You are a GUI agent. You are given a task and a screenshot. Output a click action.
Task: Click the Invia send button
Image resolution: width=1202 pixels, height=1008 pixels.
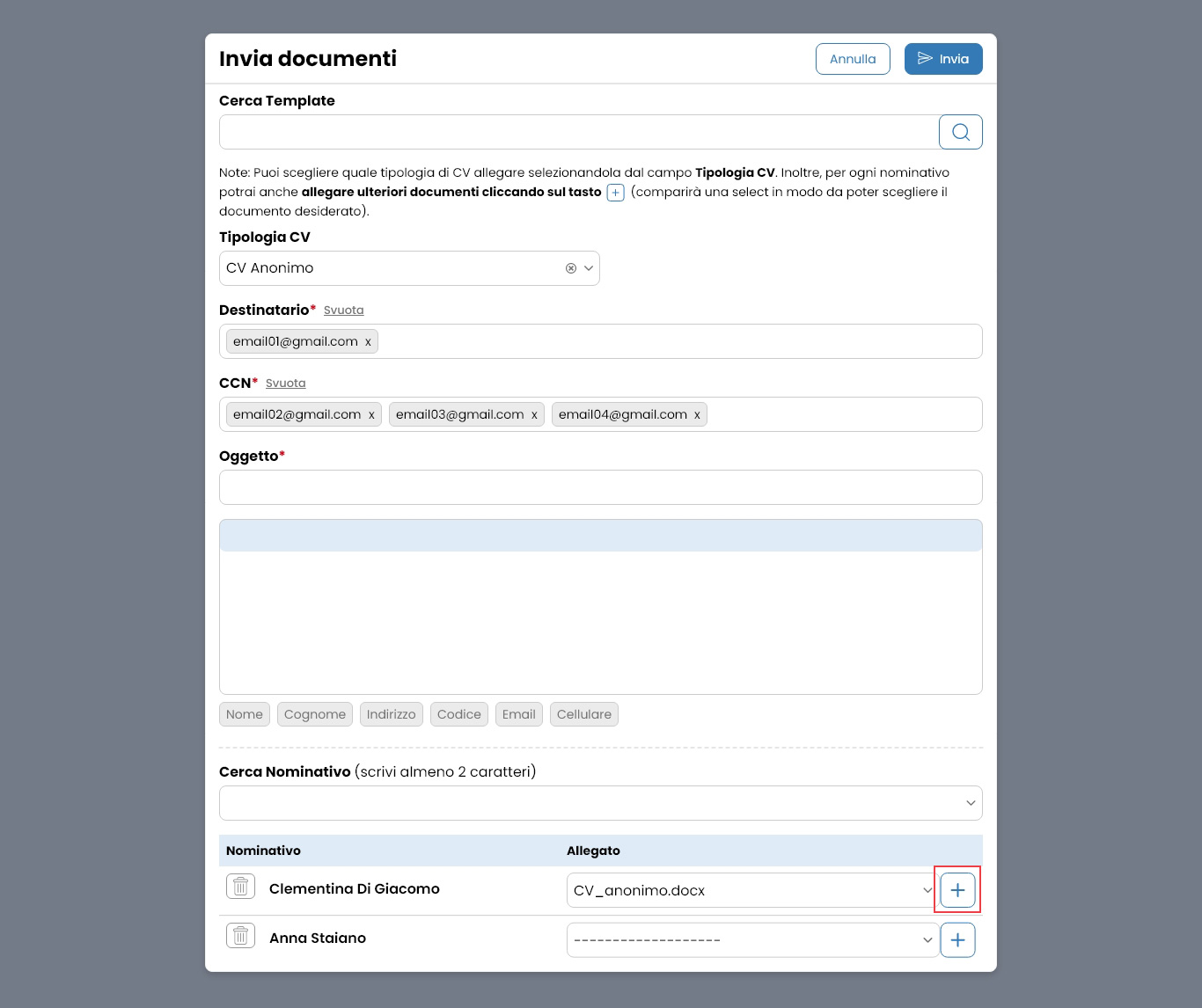[x=942, y=59]
